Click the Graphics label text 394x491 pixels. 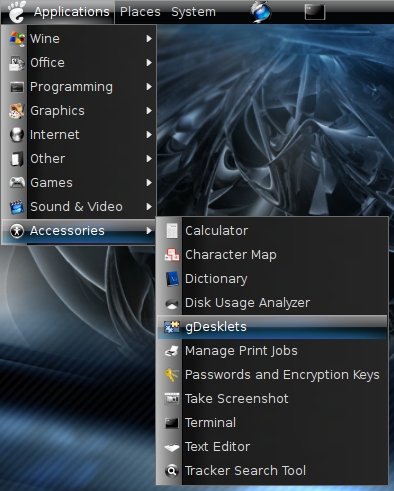click(57, 111)
